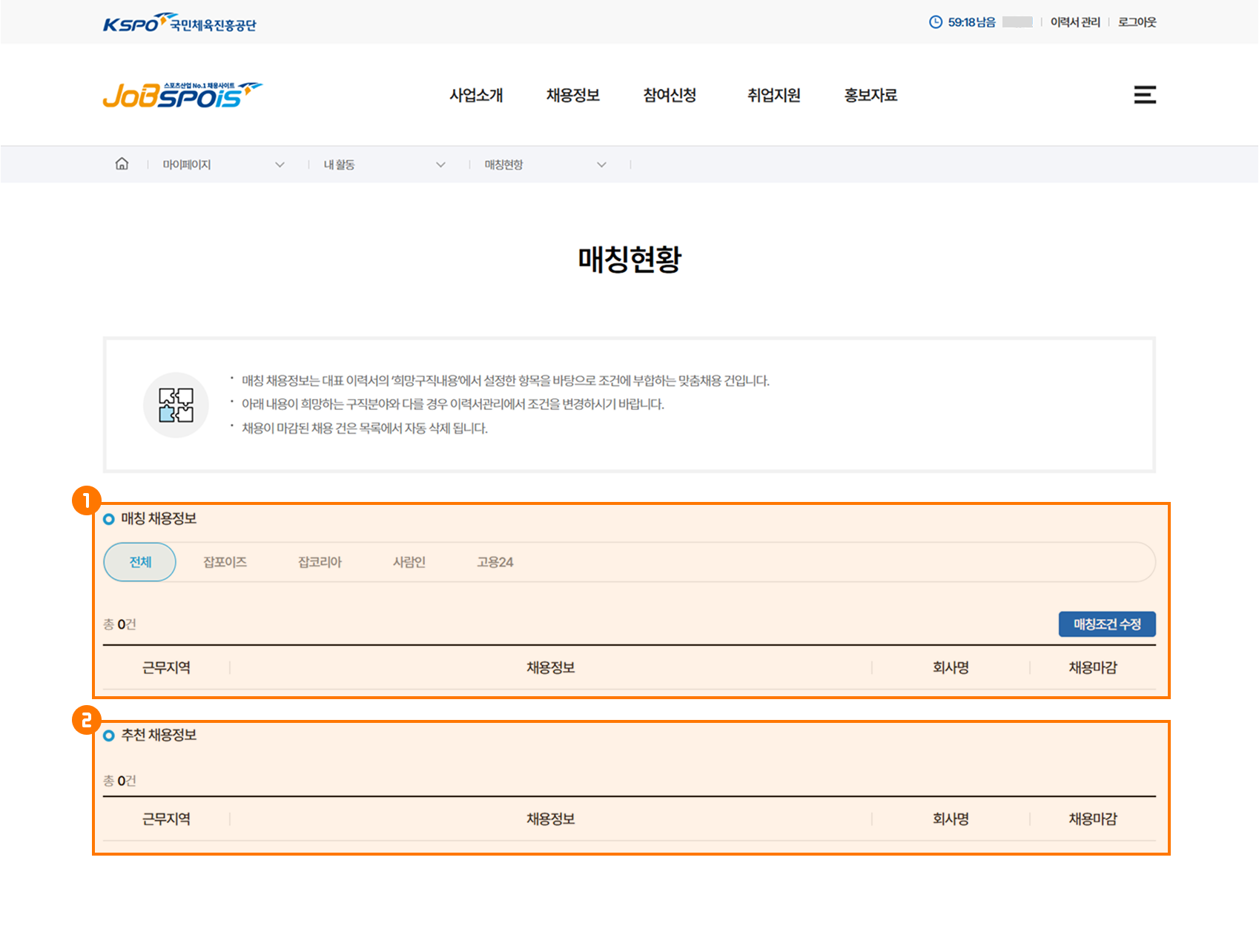Image resolution: width=1259 pixels, height=952 pixels.
Task: Select the 전체 filter tab
Action: coord(140,562)
